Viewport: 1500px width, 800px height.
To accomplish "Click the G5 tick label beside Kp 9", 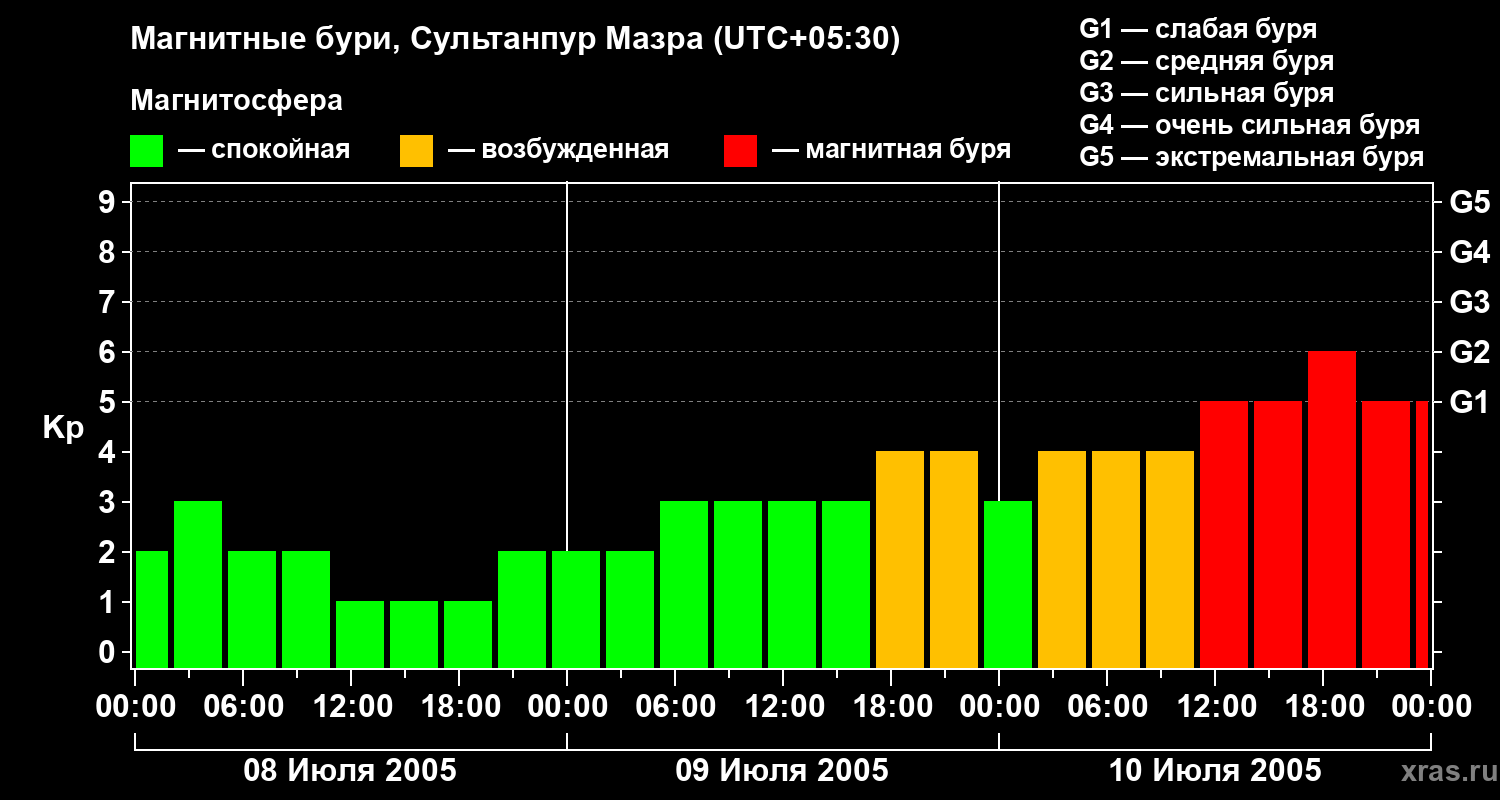I will click(1470, 202).
